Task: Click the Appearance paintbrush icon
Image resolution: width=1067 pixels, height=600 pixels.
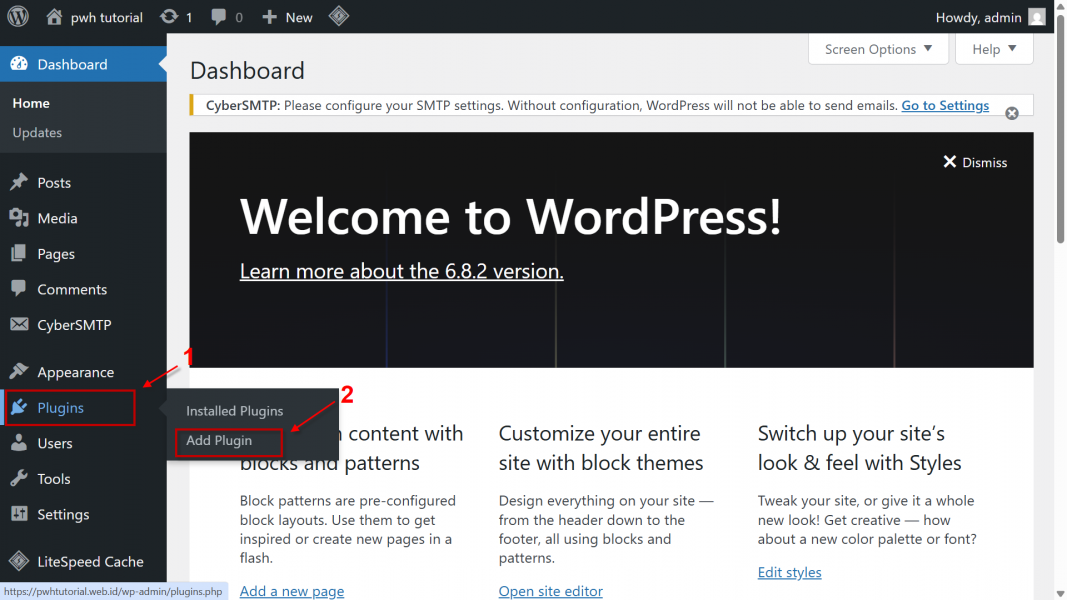Action: tap(19, 371)
